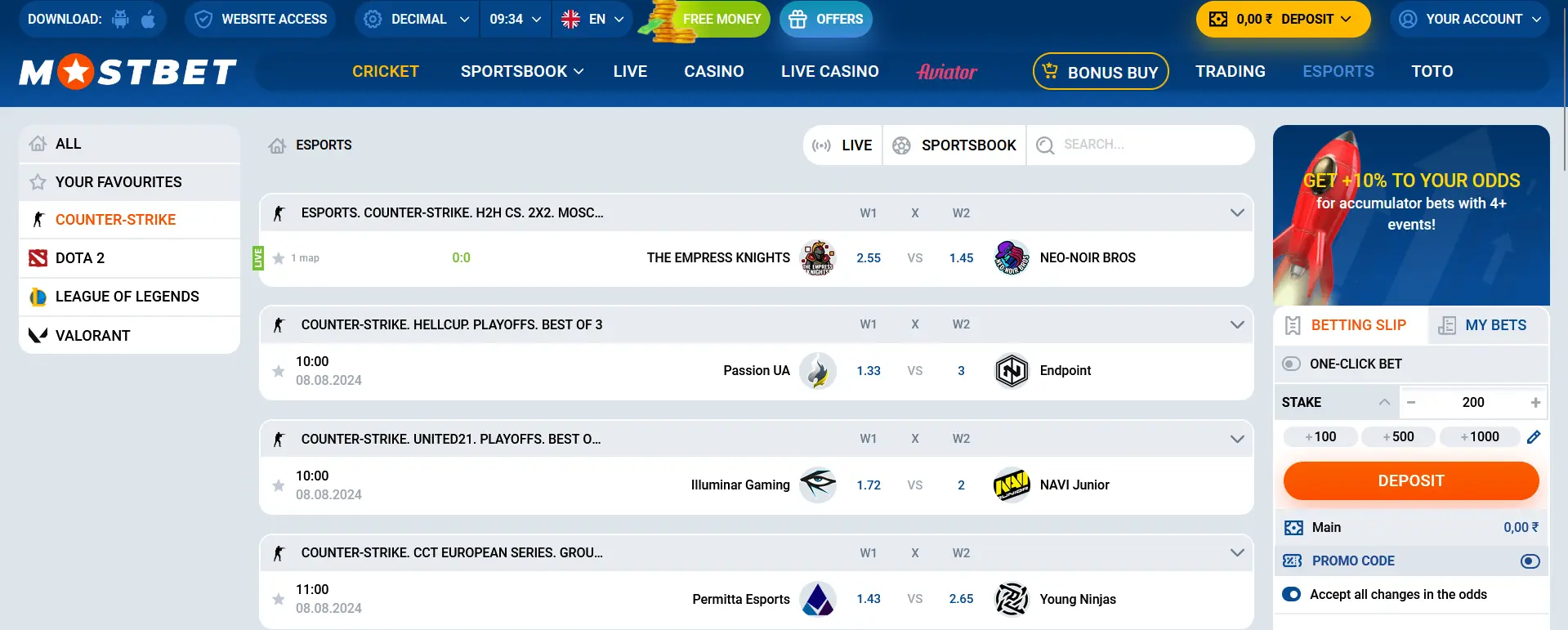The height and width of the screenshot is (630, 1568).
Task: Bet on Neo-Noir Bros at odds 1.45
Action: pos(961,258)
